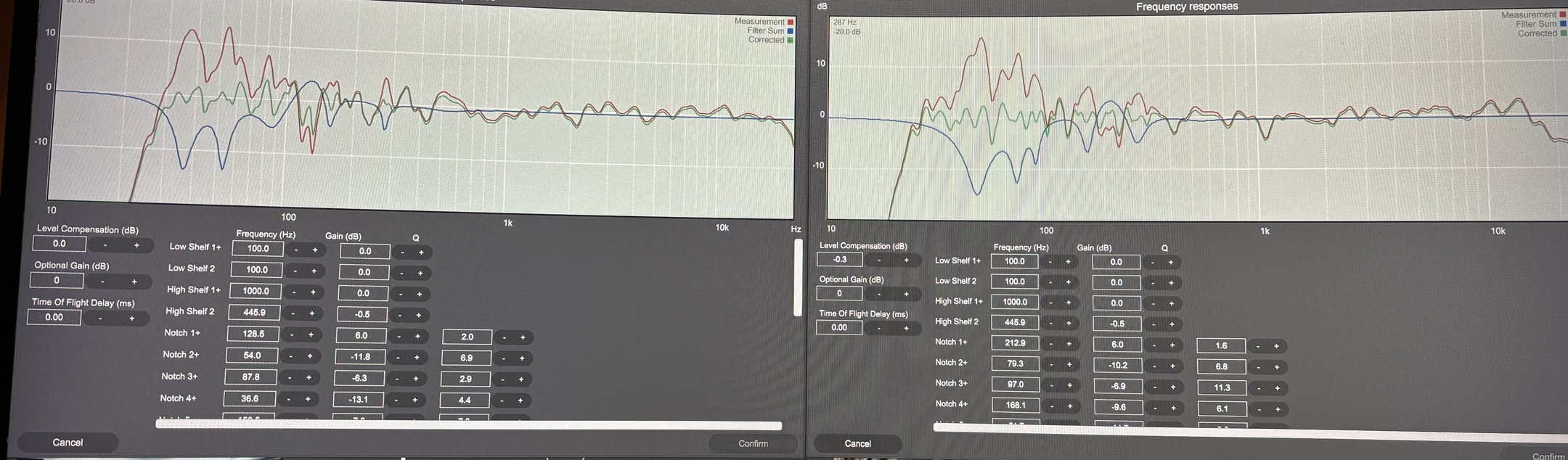Increase Notch 3+ Q from 2.9
The width and height of the screenshot is (1568, 460).
coord(521,379)
